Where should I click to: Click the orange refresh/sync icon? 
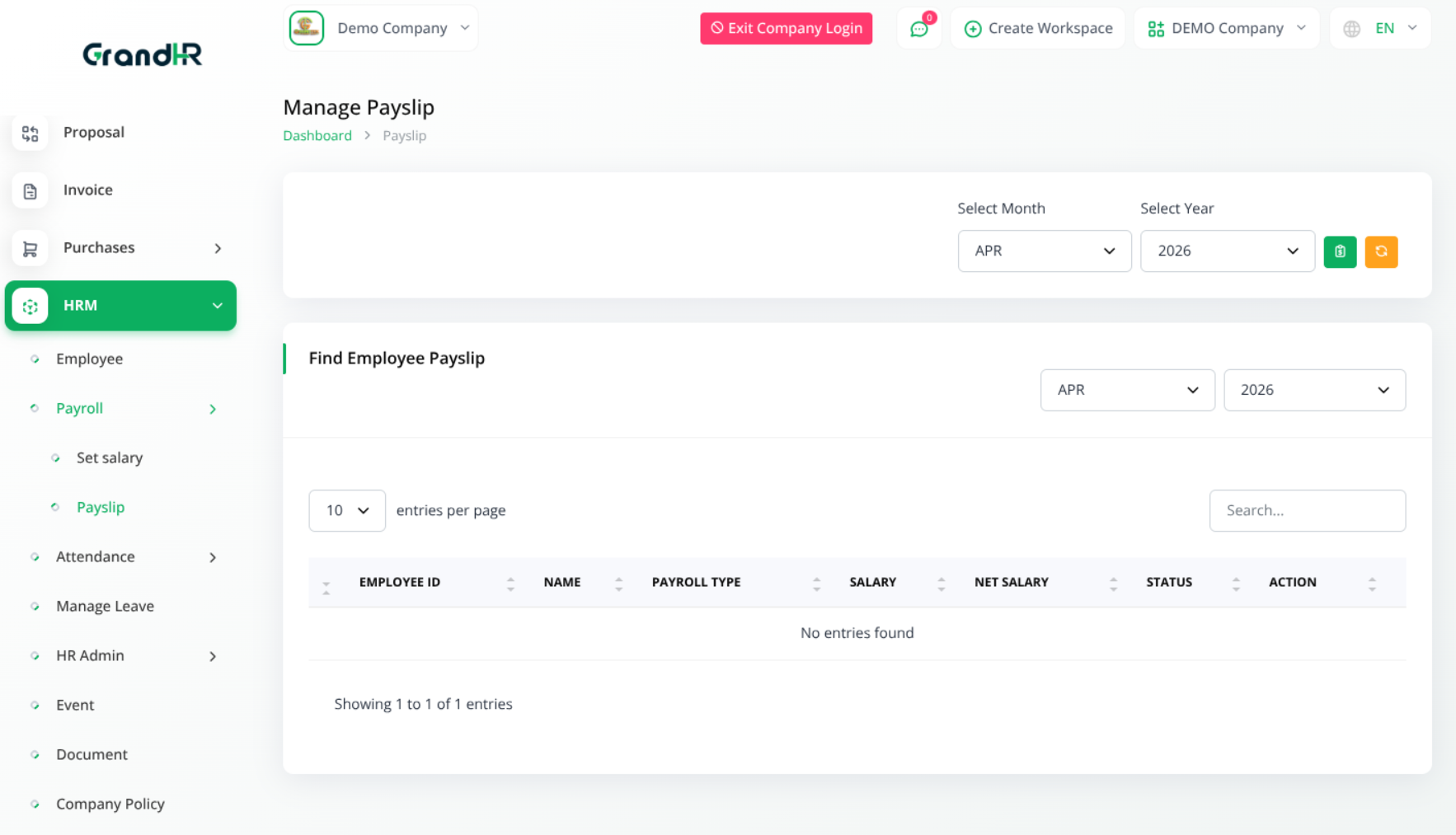(x=1382, y=251)
